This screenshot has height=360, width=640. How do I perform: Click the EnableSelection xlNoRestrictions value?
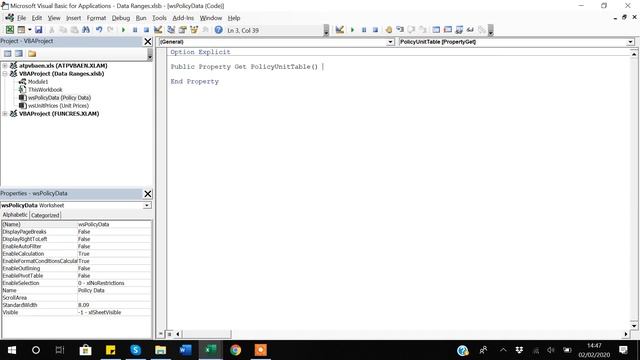tap(114, 283)
